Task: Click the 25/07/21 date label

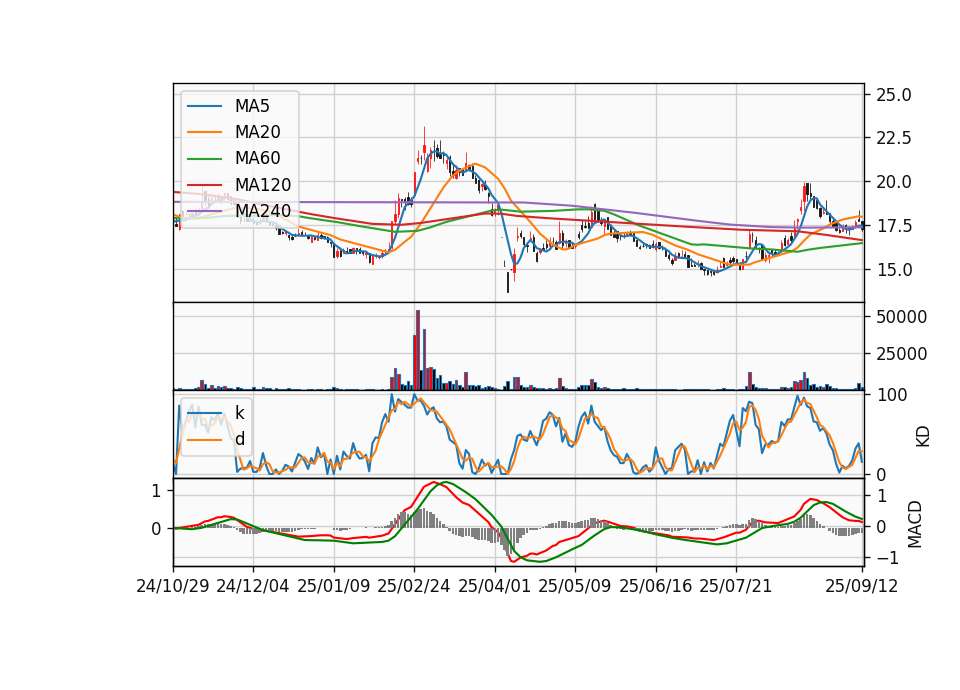Action: click(x=736, y=586)
